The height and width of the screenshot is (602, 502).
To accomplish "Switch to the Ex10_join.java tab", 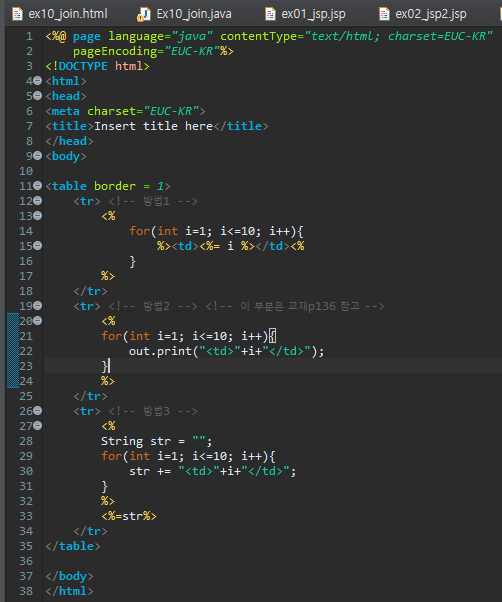I will (185, 14).
